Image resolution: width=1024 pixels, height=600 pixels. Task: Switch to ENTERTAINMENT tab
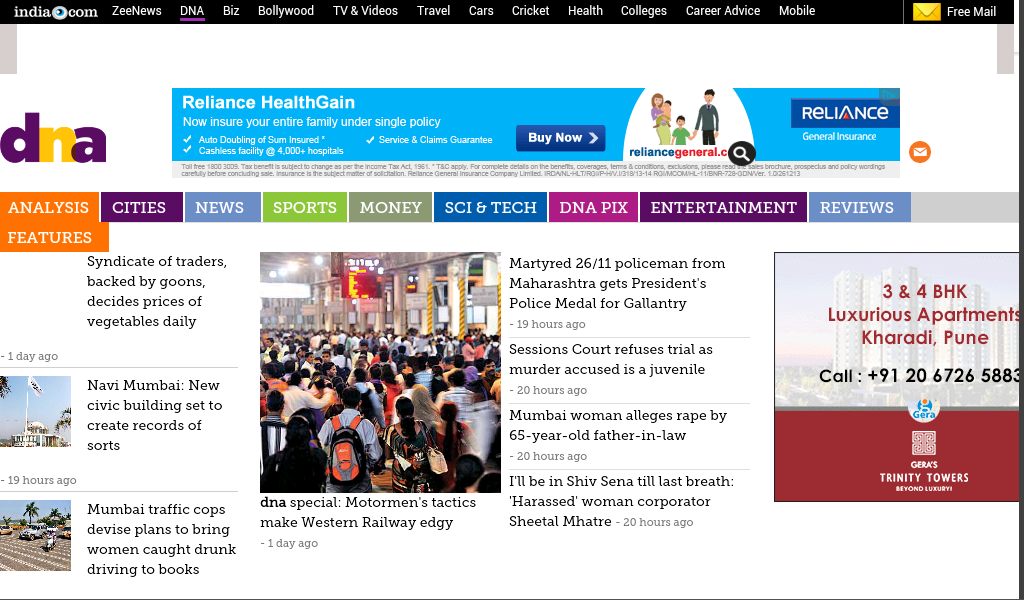pos(724,207)
